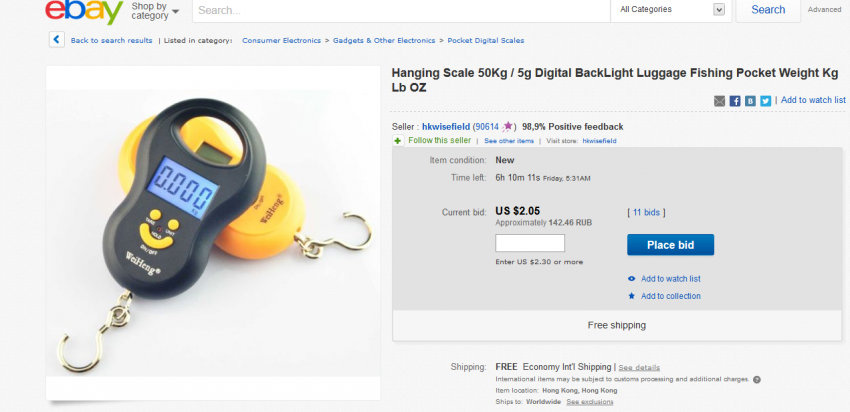Viewport: 850px width, 412px height.
Task: Share listing on Twitter
Action: click(765, 101)
